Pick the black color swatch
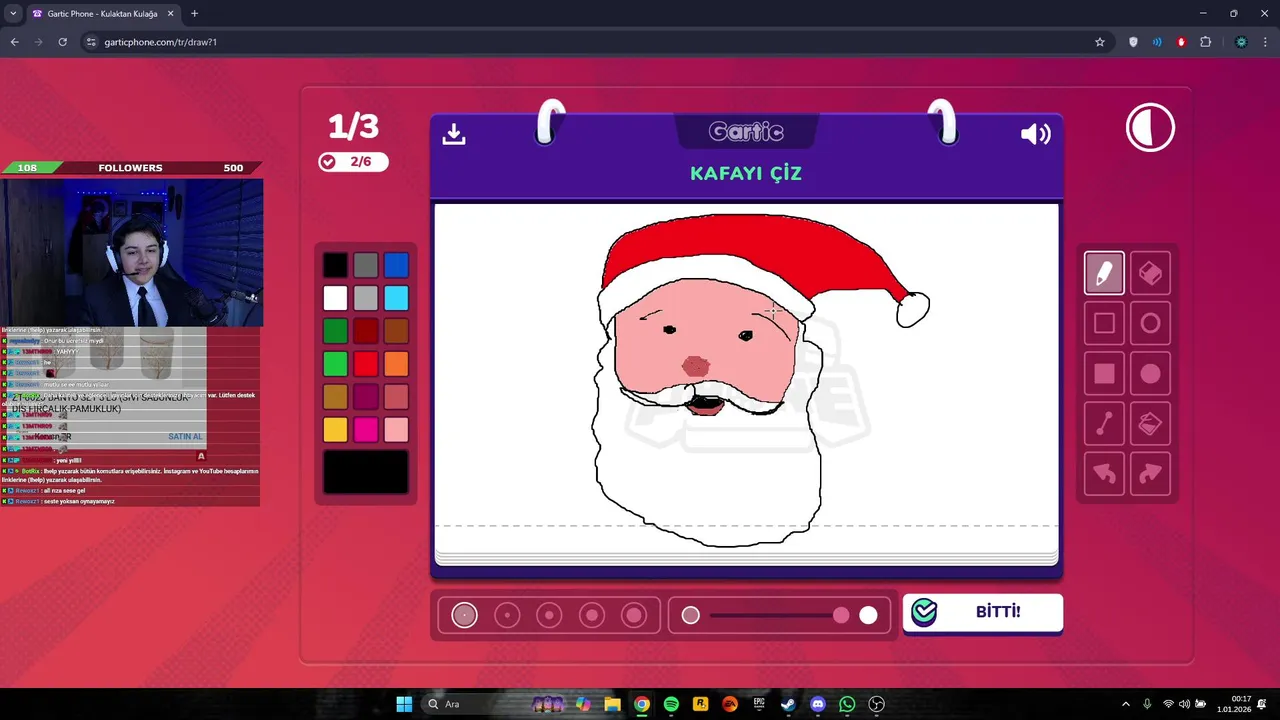The height and width of the screenshot is (720, 1280). coord(335,265)
